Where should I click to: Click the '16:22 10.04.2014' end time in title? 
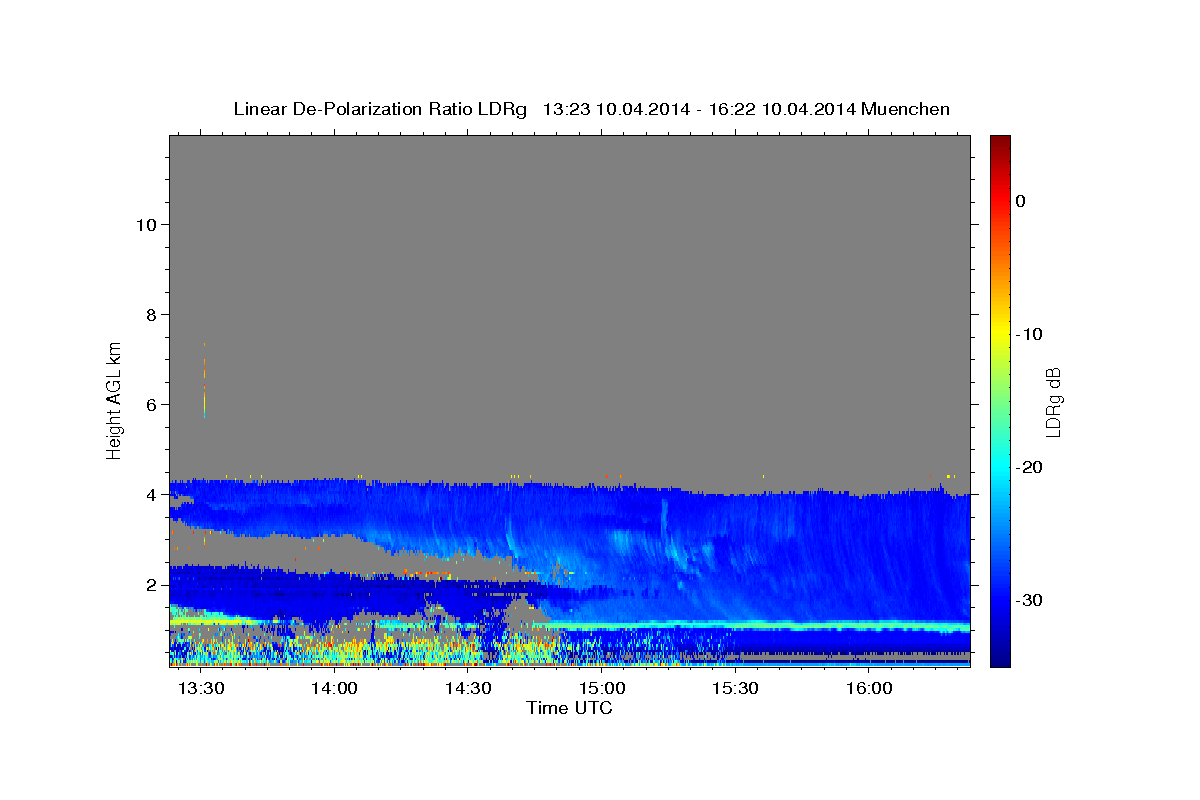782,109
